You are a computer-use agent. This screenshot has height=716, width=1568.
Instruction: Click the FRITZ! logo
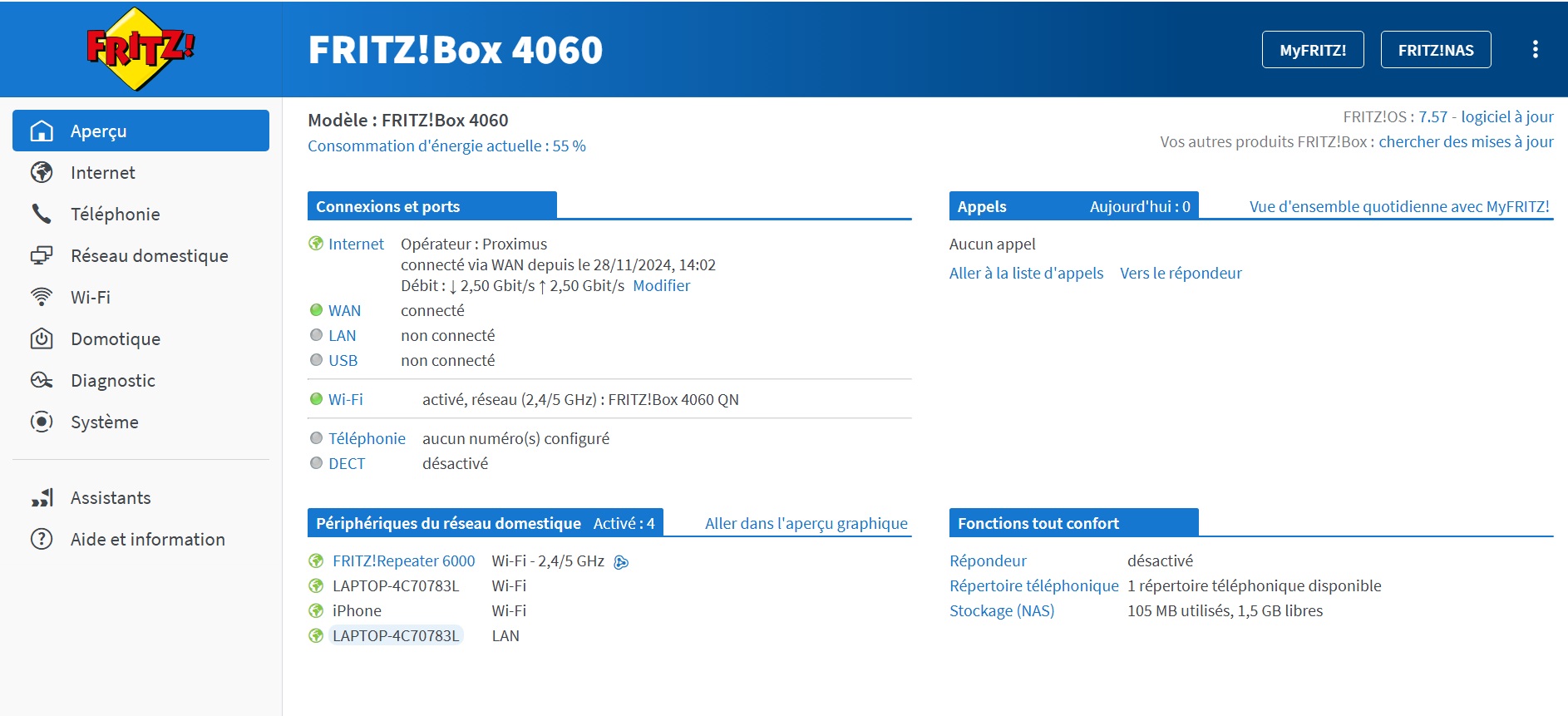(x=141, y=48)
